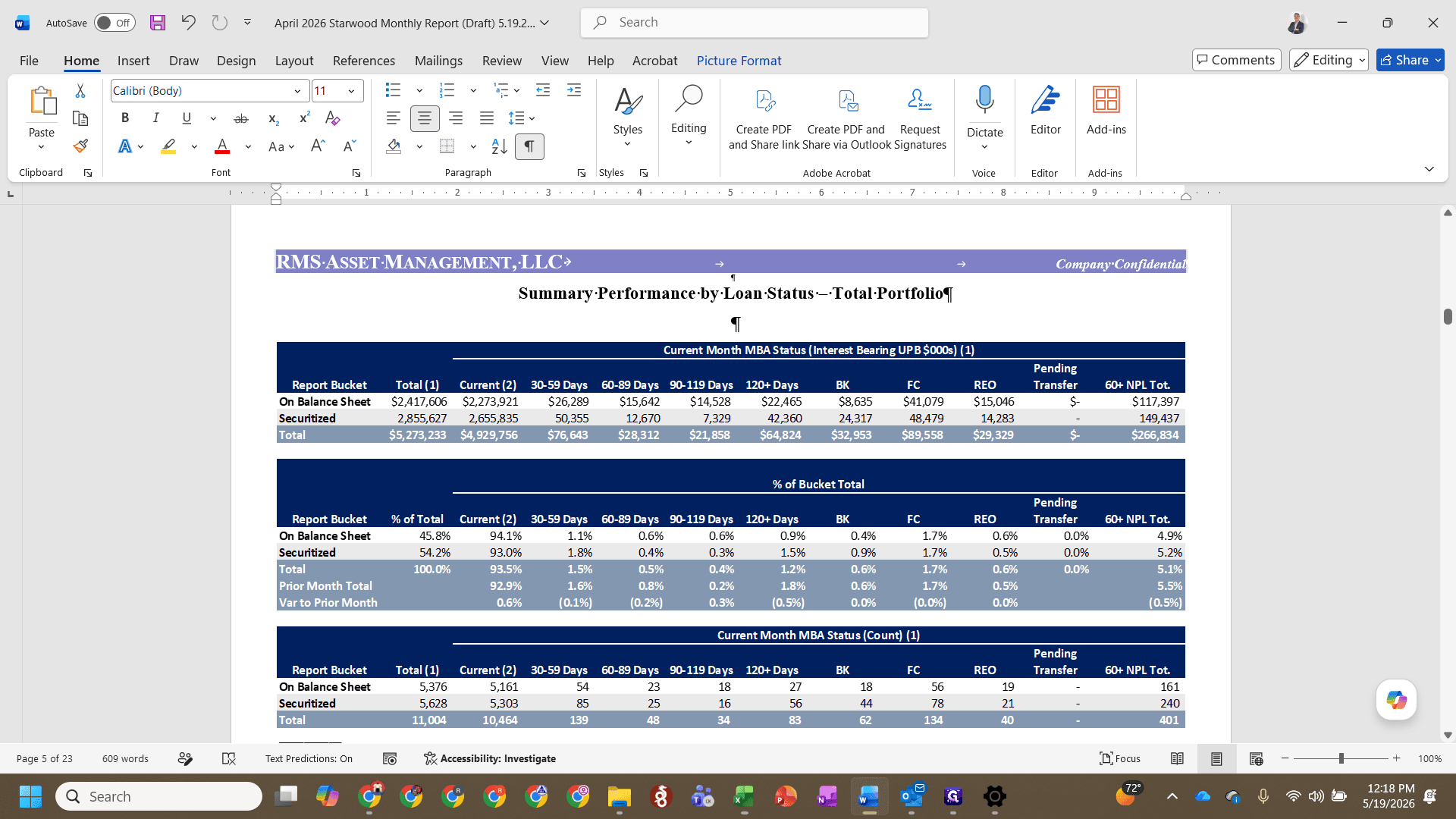
Task: Toggle center alignment
Action: click(x=425, y=118)
